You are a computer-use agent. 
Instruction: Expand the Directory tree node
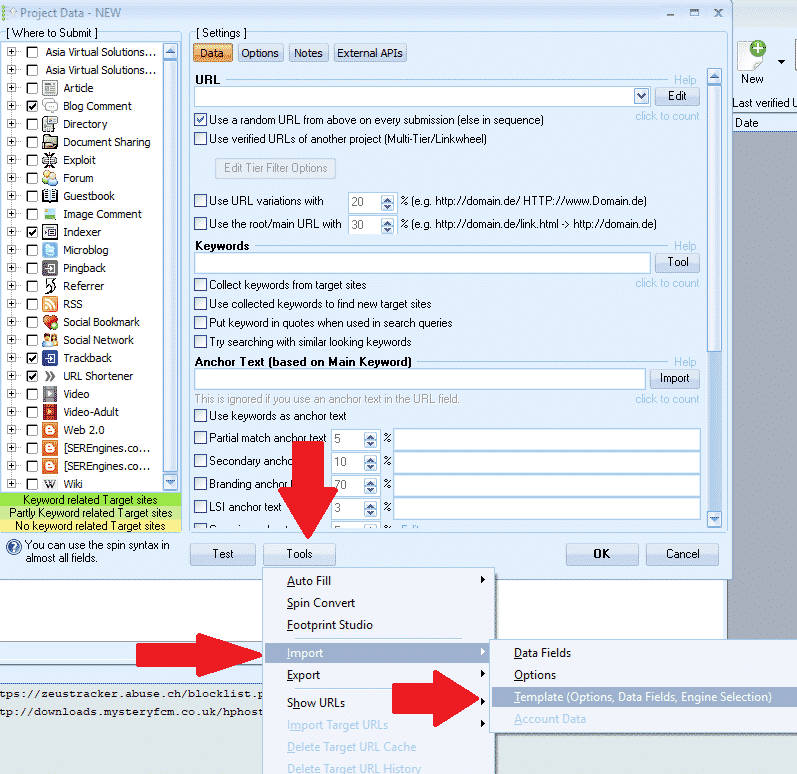(11, 124)
